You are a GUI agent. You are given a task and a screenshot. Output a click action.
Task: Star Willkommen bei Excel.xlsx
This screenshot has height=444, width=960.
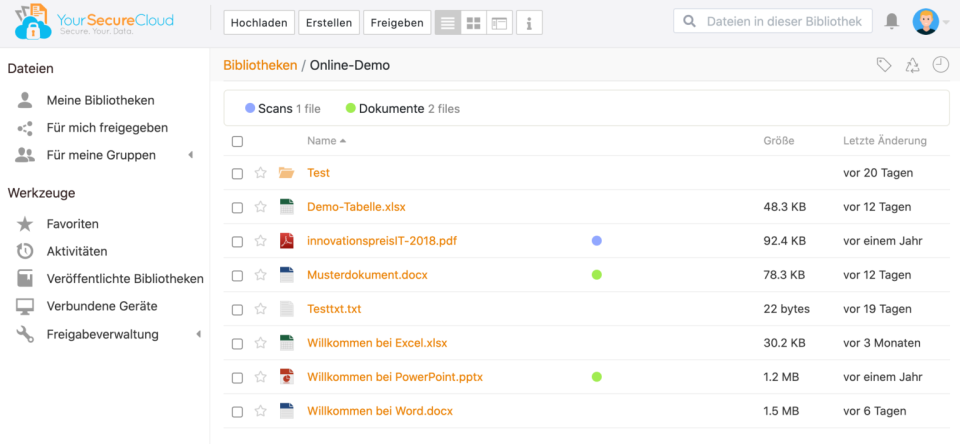(261, 343)
